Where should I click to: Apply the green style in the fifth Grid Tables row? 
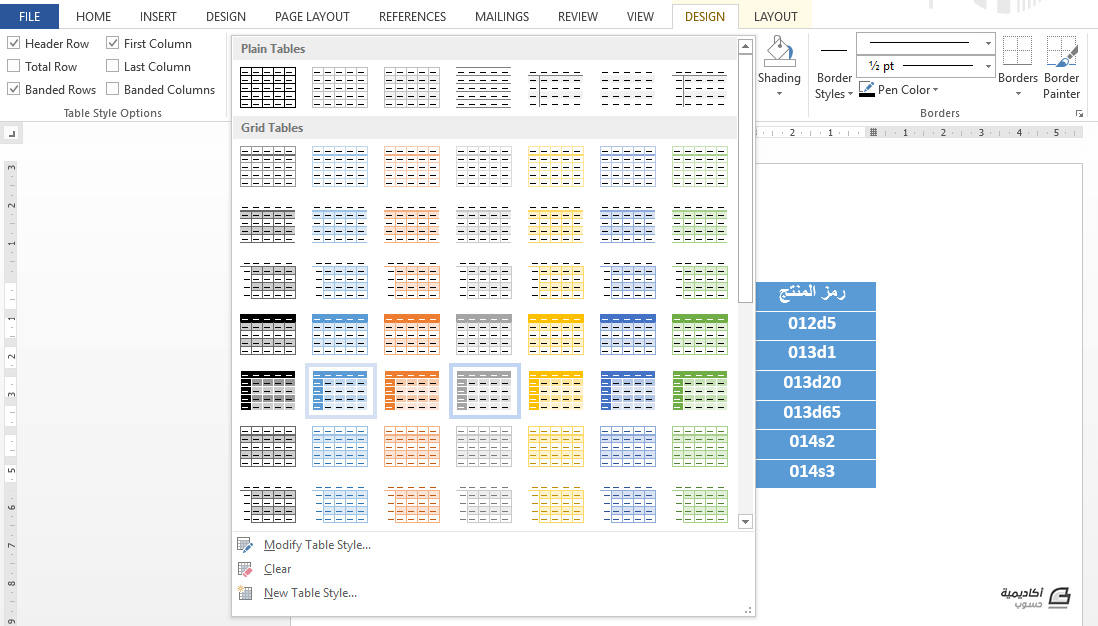tap(700, 391)
